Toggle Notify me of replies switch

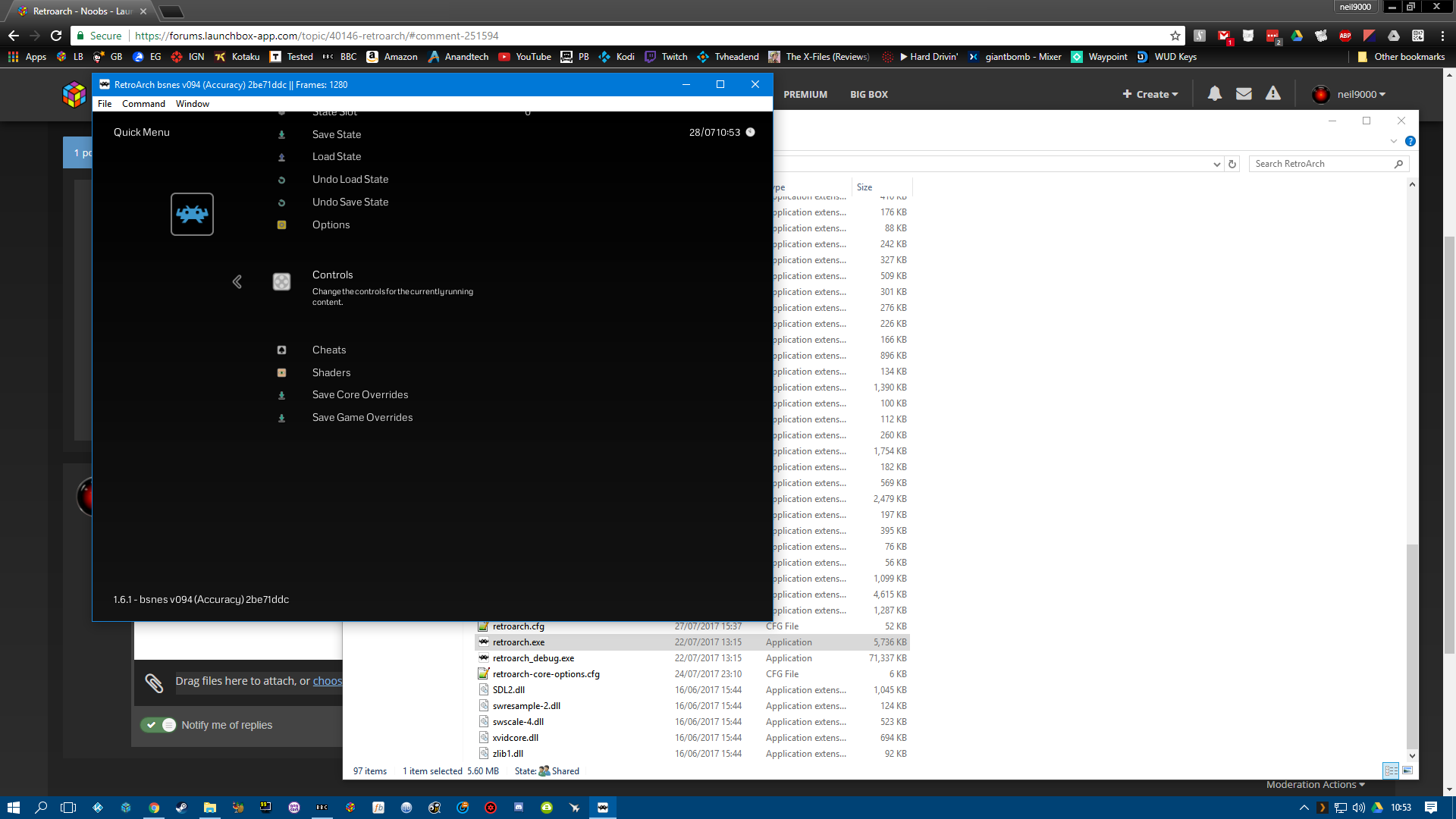pos(158,725)
